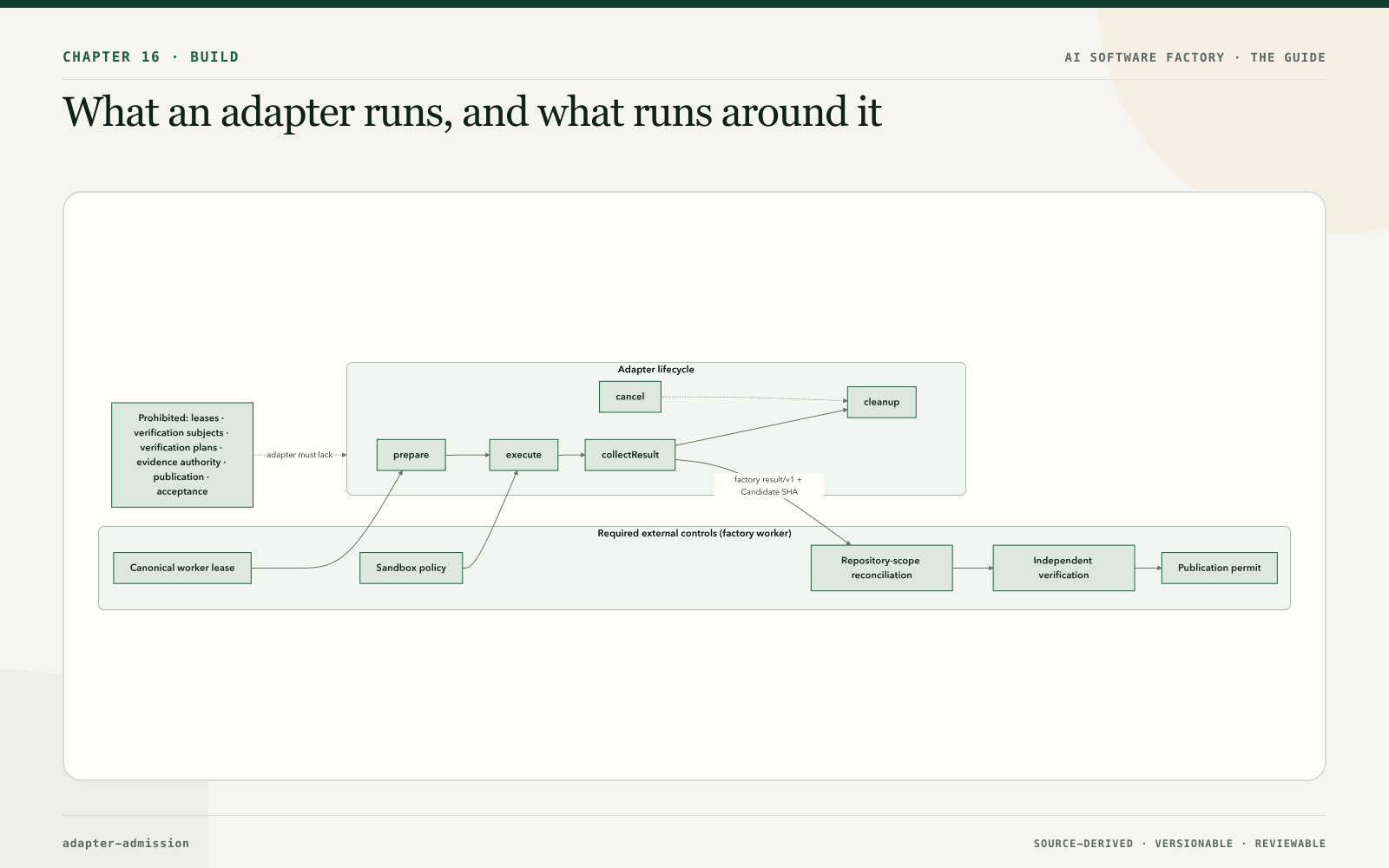This screenshot has height=868, width=1389.
Task: Select the 'execute' node box
Action: point(523,455)
